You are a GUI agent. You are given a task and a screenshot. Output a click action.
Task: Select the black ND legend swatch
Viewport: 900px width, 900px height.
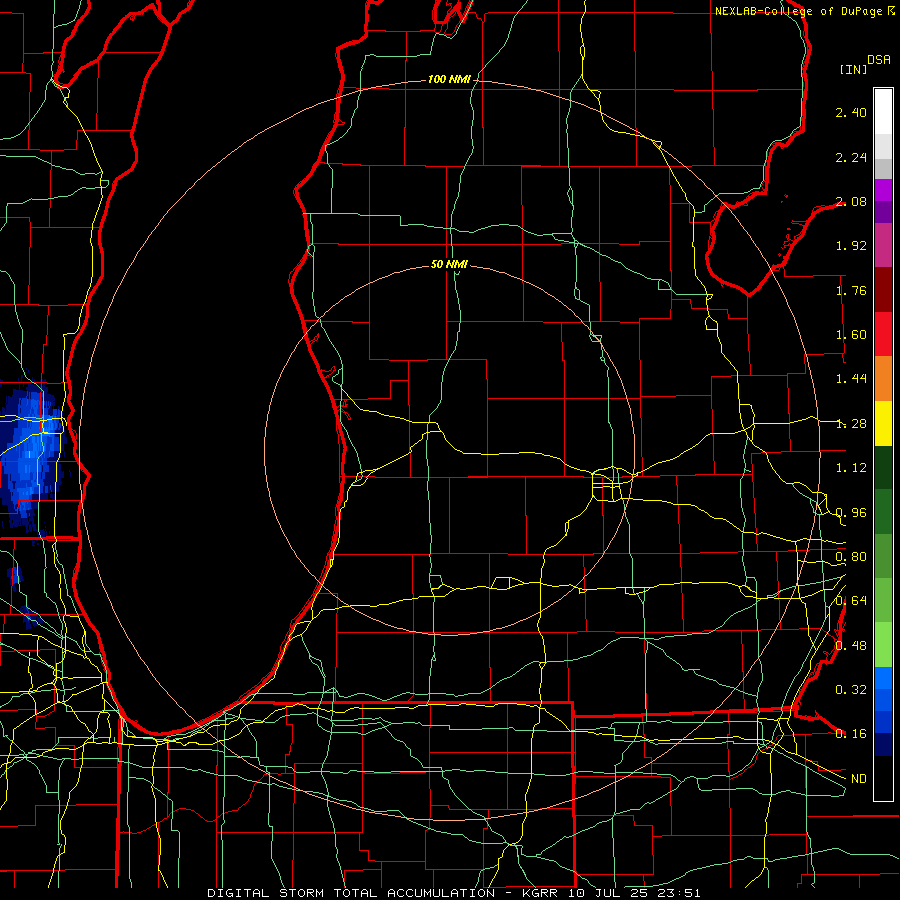tap(883, 778)
